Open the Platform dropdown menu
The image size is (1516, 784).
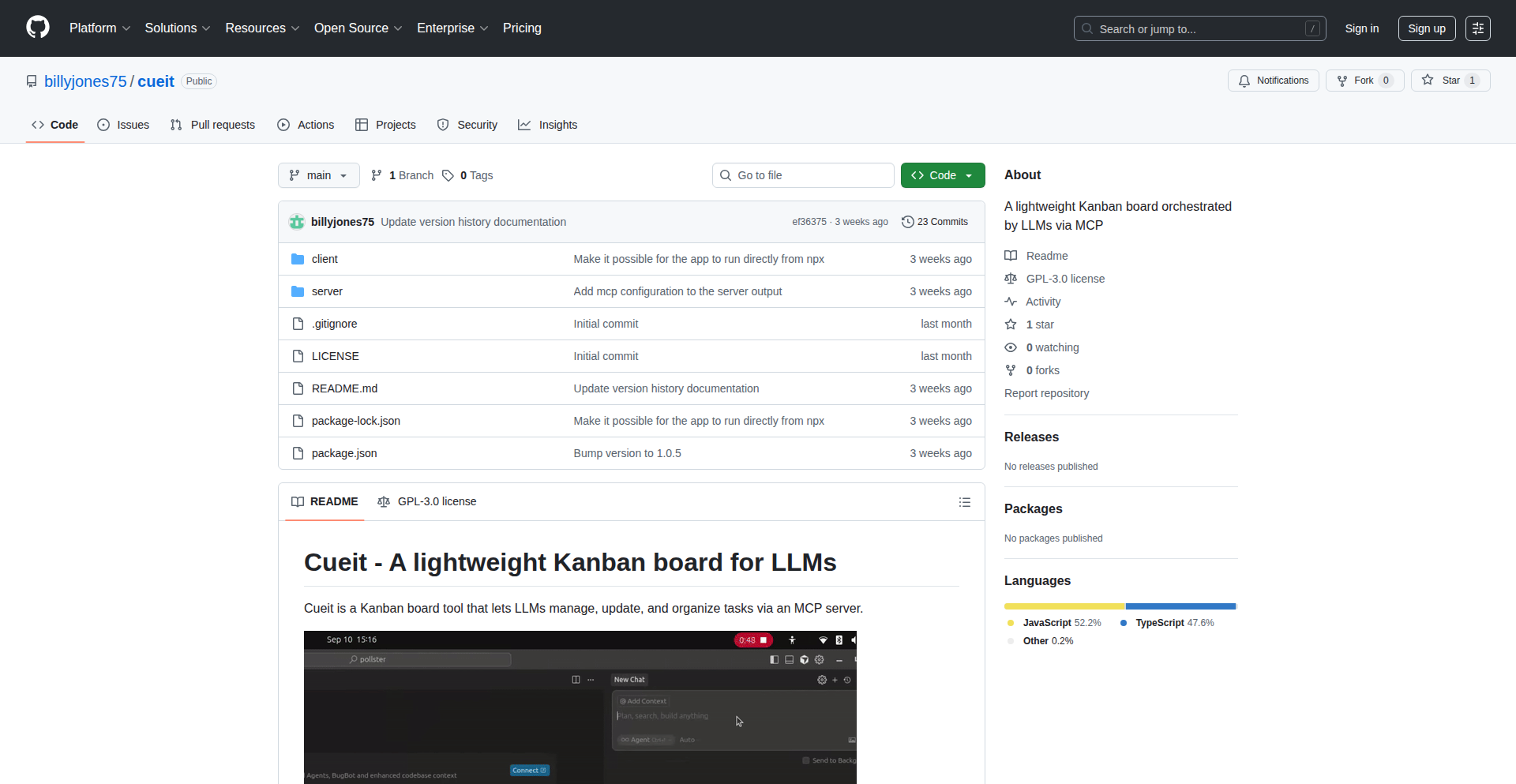pos(99,28)
